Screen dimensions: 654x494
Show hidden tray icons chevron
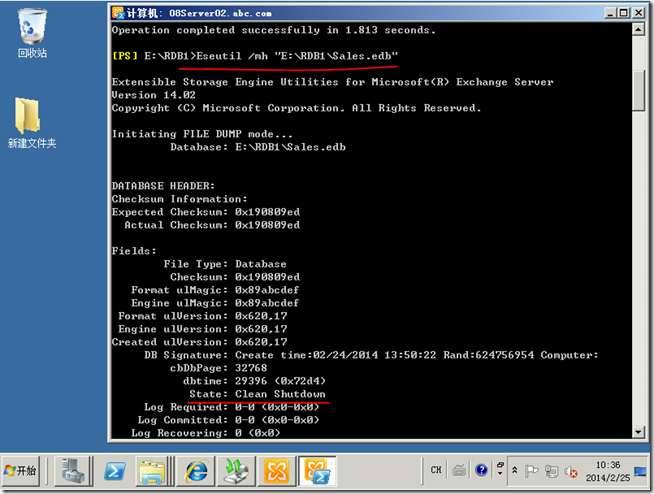(515, 471)
